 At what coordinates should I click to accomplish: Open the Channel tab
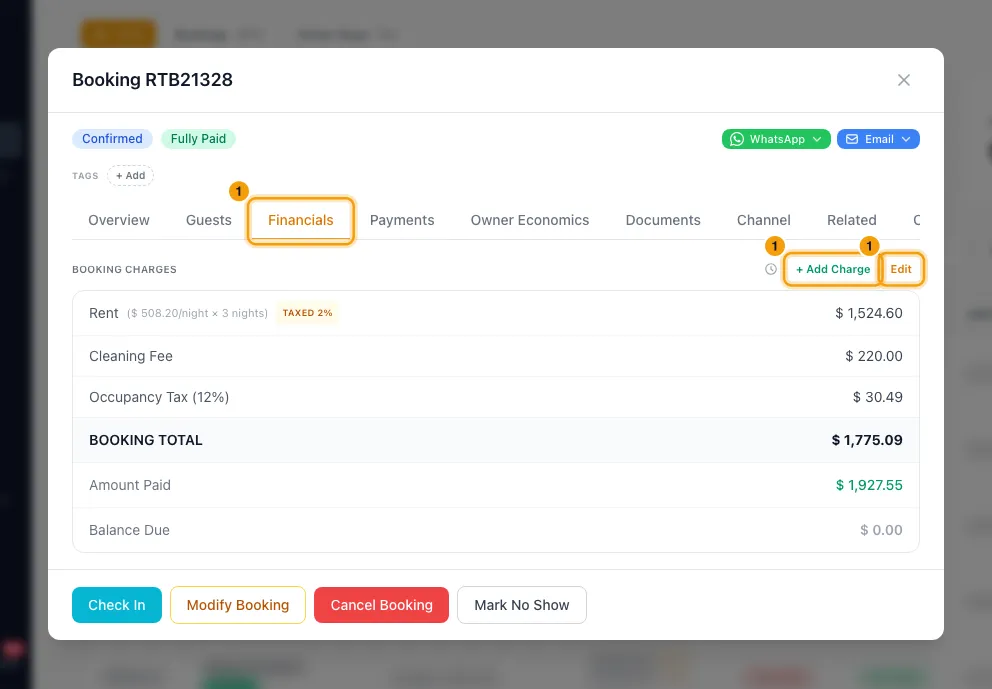click(x=764, y=220)
